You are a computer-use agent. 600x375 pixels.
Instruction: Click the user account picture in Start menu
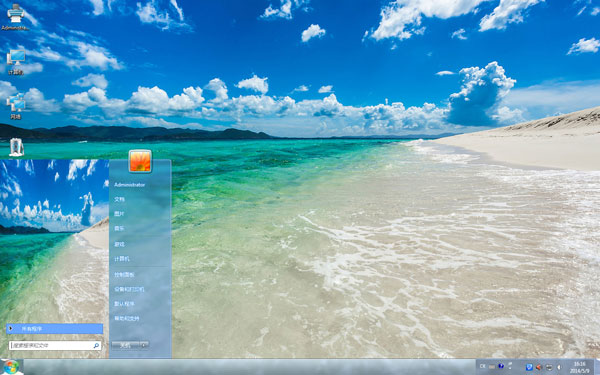(140, 161)
